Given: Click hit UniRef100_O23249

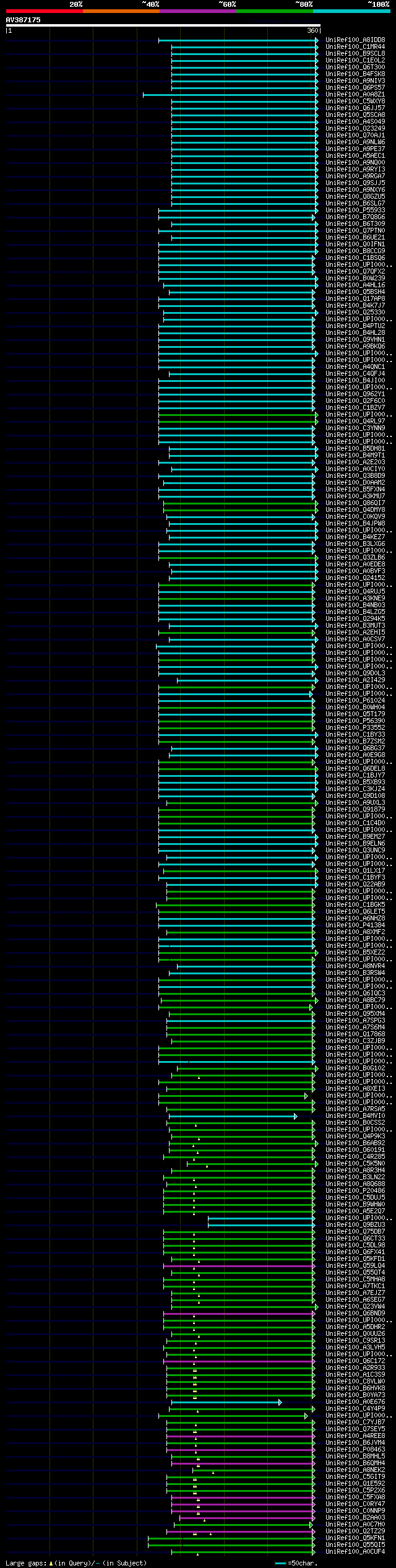Looking at the screenshot, I should (x=355, y=129).
